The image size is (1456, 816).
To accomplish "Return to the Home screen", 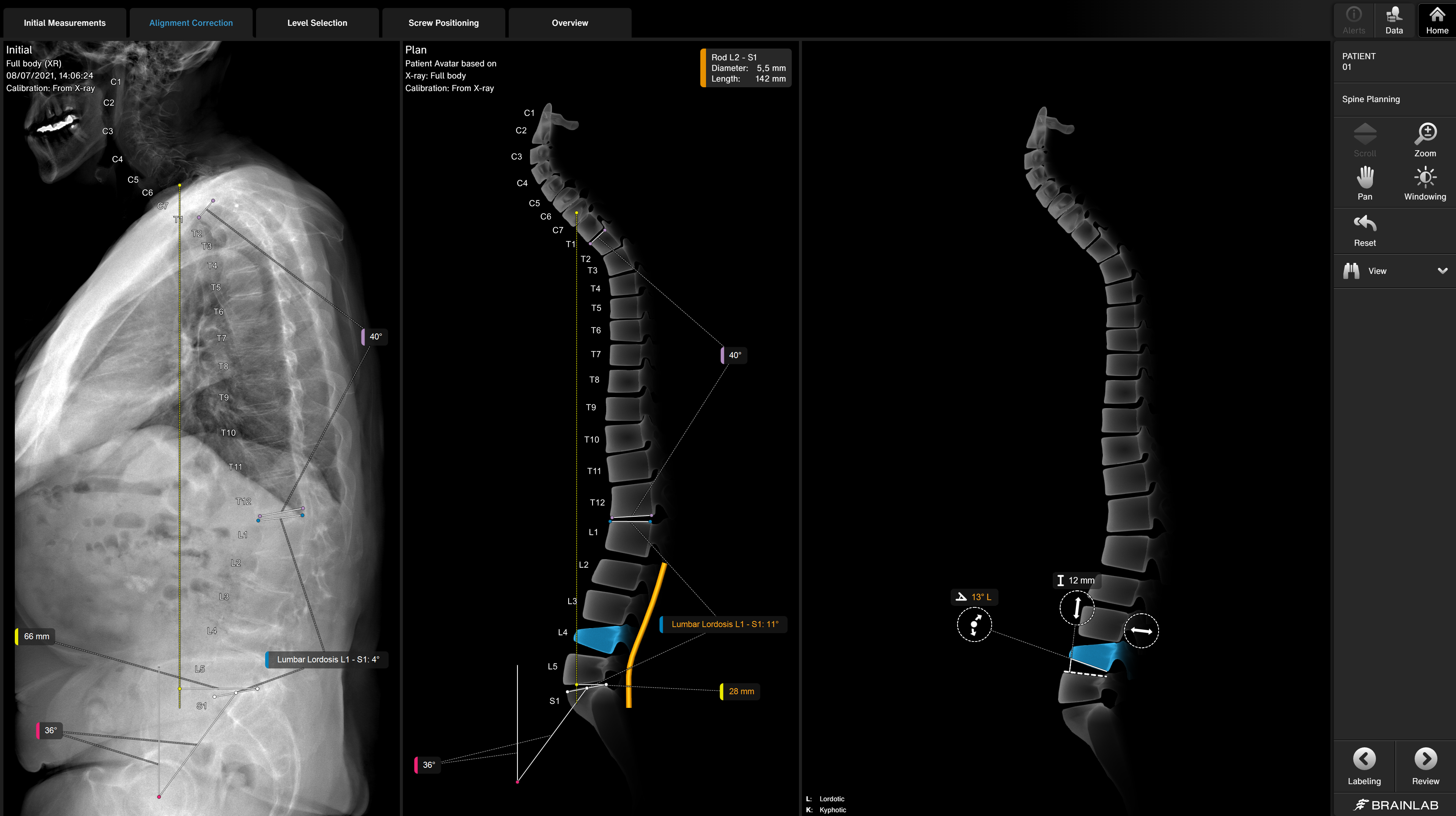I will pyautogui.click(x=1437, y=19).
